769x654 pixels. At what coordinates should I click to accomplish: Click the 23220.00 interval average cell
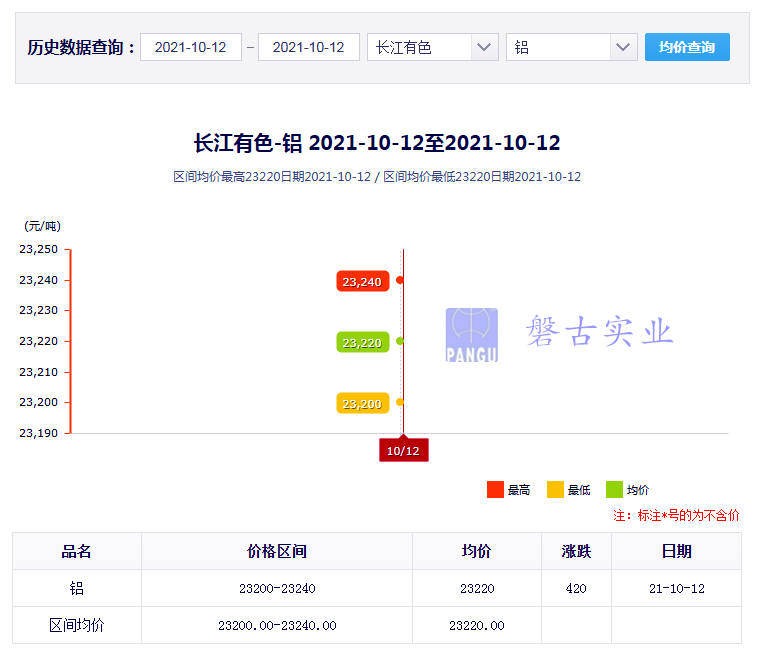point(477,625)
